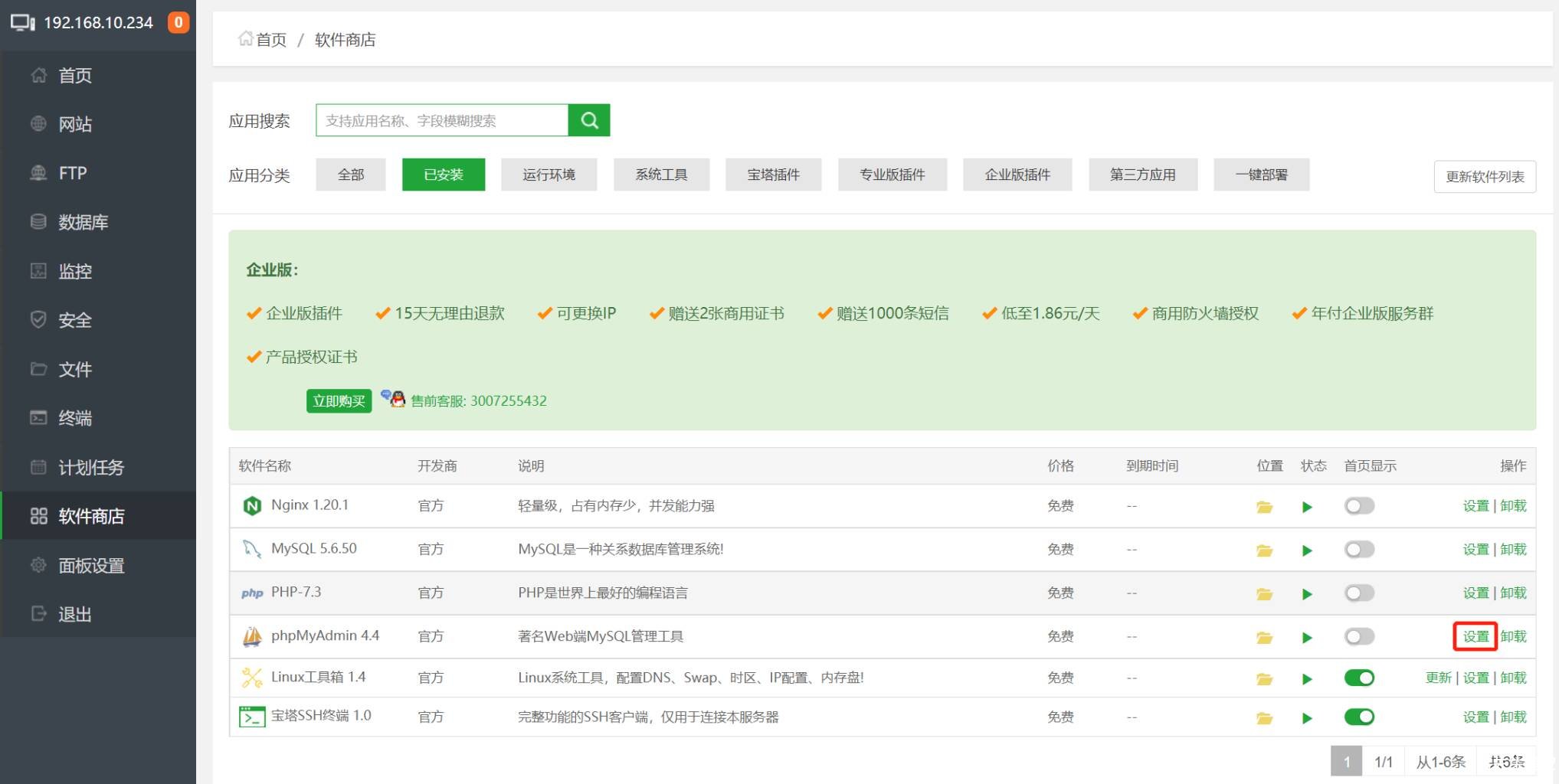Click the 首页 breadcrumb link

[x=271, y=39]
